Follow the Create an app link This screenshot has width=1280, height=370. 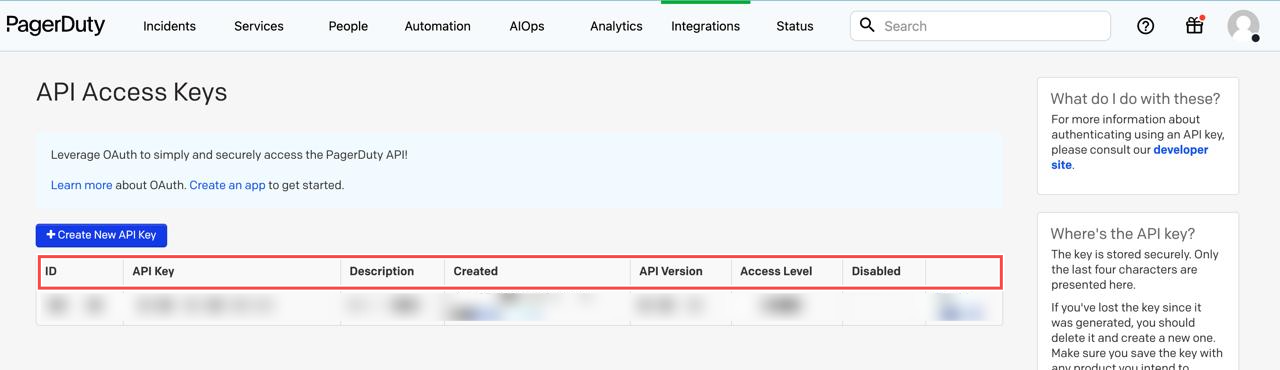coord(227,185)
